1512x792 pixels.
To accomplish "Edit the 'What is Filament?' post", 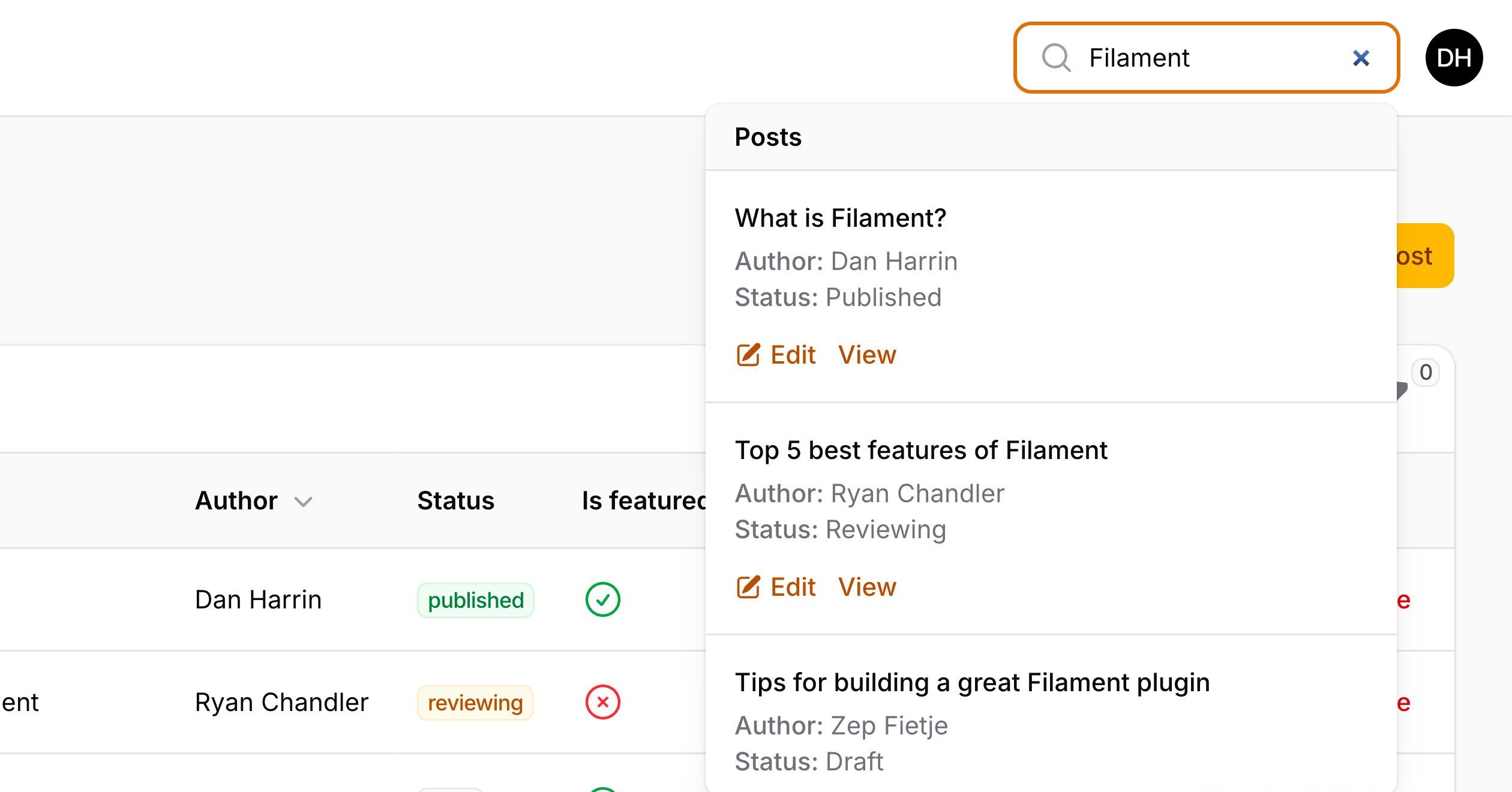I will point(776,355).
